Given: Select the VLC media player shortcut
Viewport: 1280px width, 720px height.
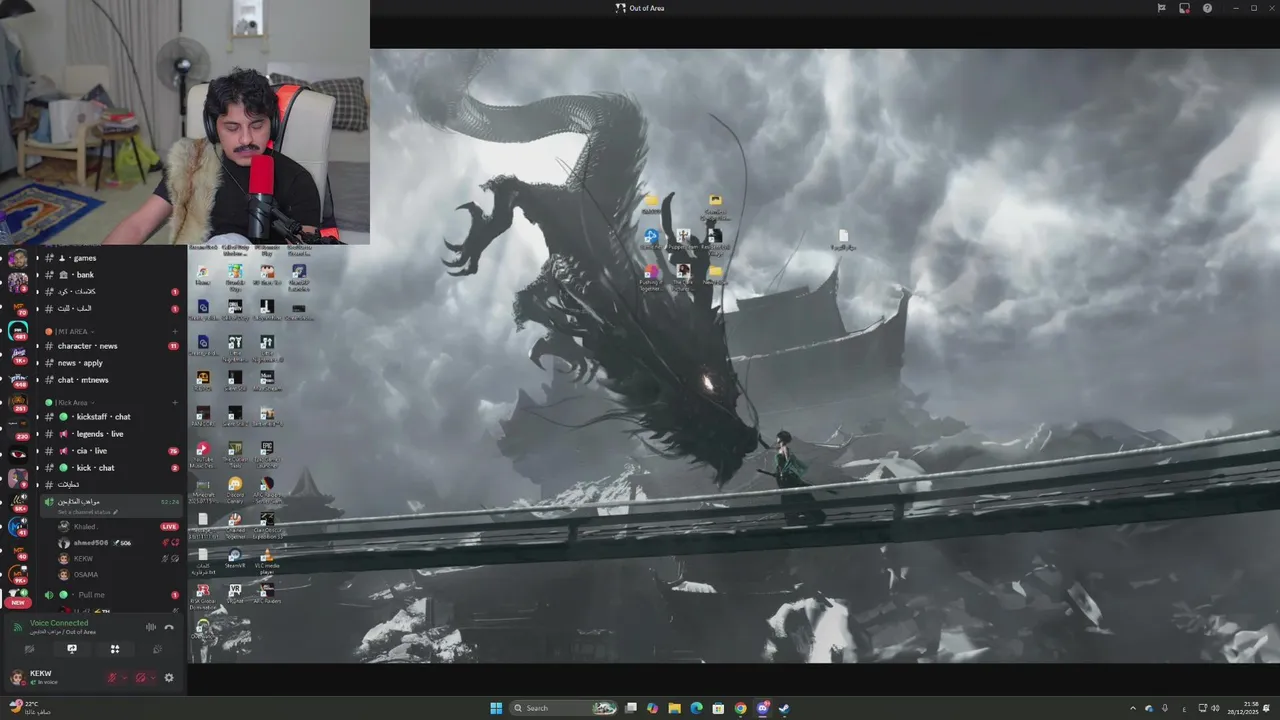Looking at the screenshot, I should [x=267, y=560].
